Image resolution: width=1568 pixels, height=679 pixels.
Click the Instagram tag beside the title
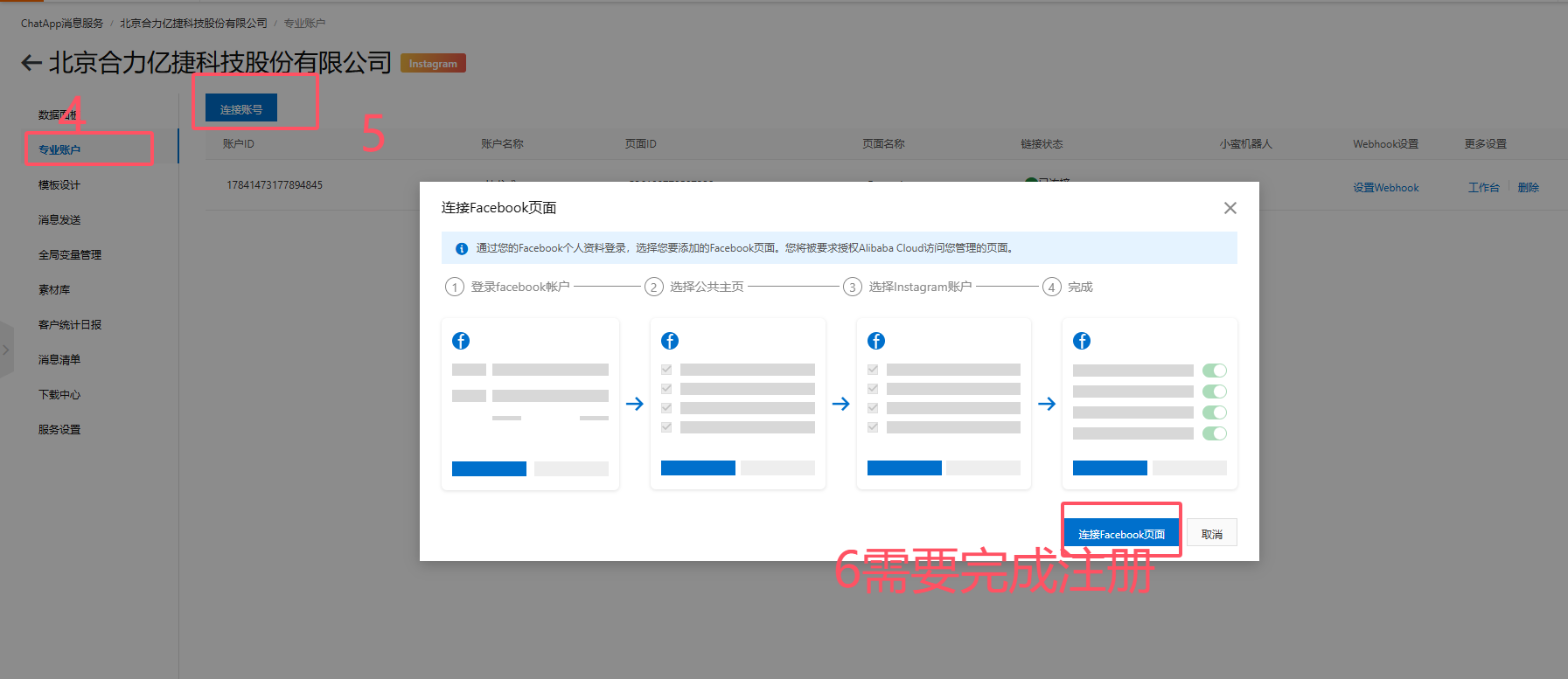(x=433, y=63)
